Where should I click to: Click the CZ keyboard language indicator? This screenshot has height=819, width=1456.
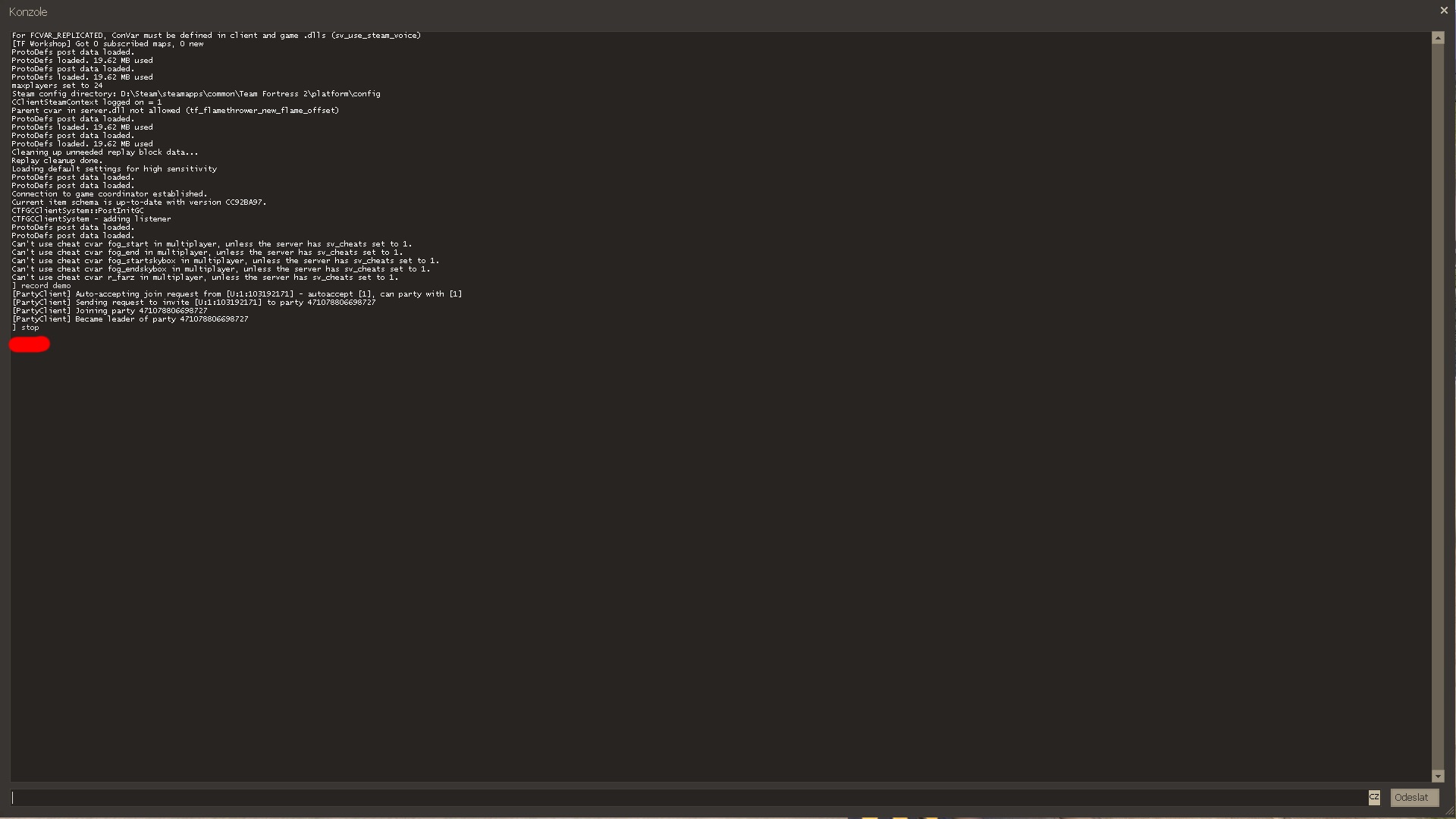click(1373, 797)
